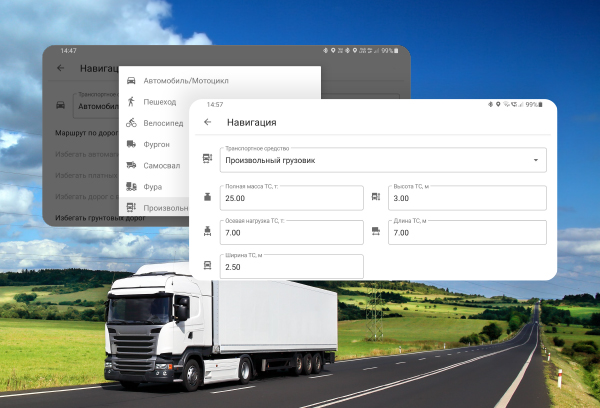Select the Фура menu entry
This screenshot has width=600, height=408.
coord(153,186)
